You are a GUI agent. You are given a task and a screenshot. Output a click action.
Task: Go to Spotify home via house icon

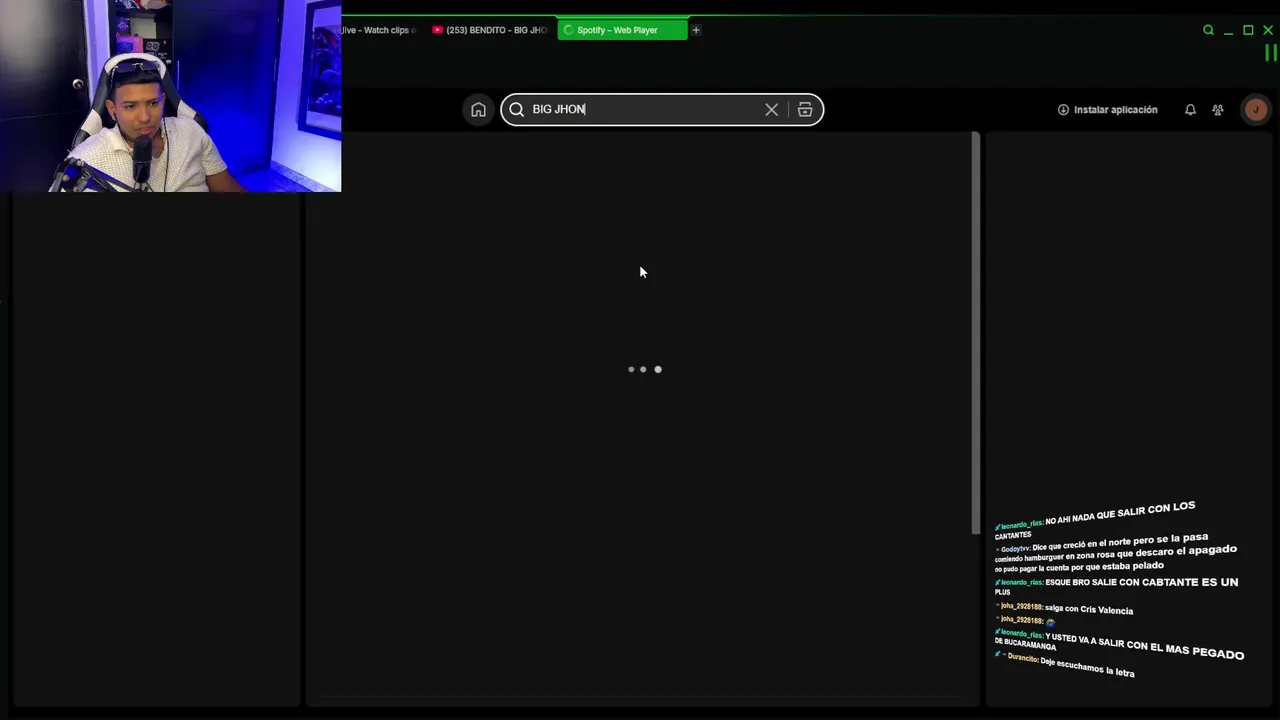click(x=478, y=110)
